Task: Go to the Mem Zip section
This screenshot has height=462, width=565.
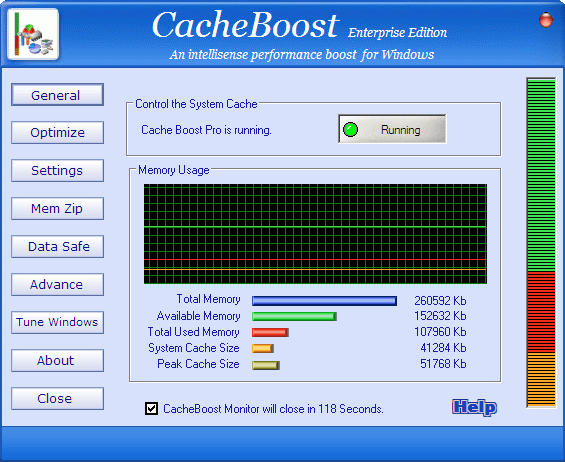Action: 57,208
